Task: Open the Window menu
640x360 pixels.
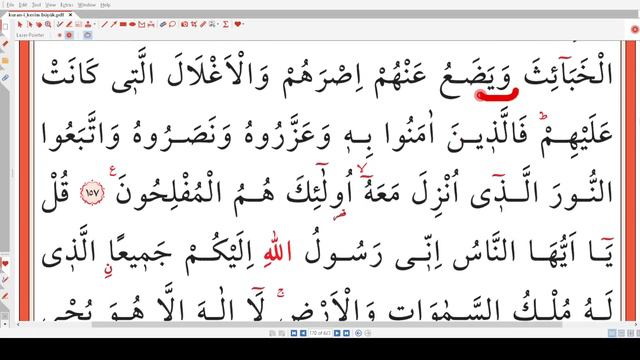Action: coord(87,5)
